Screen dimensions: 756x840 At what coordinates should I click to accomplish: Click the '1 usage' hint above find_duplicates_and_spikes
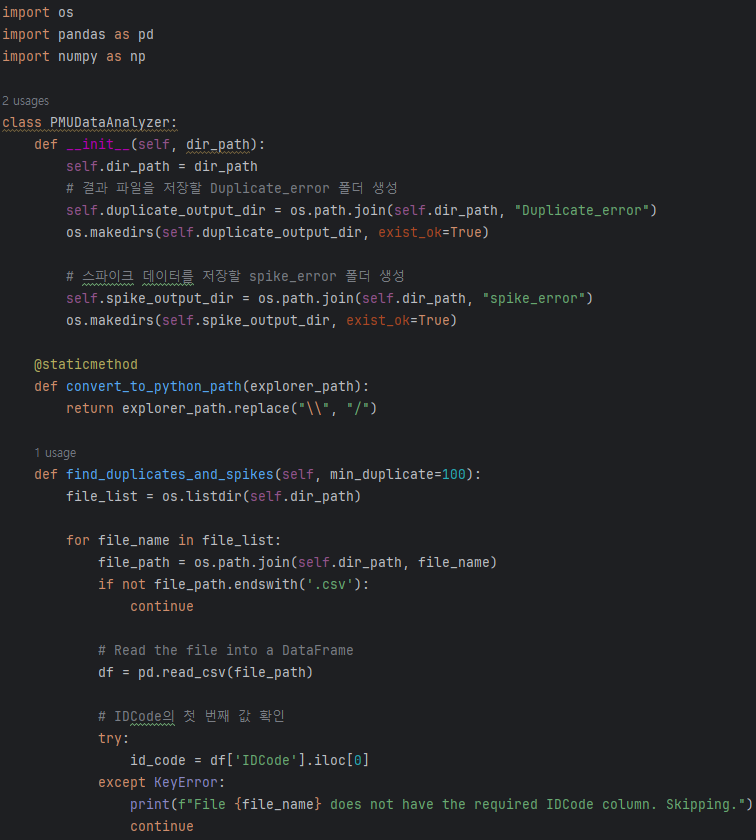tap(55, 453)
